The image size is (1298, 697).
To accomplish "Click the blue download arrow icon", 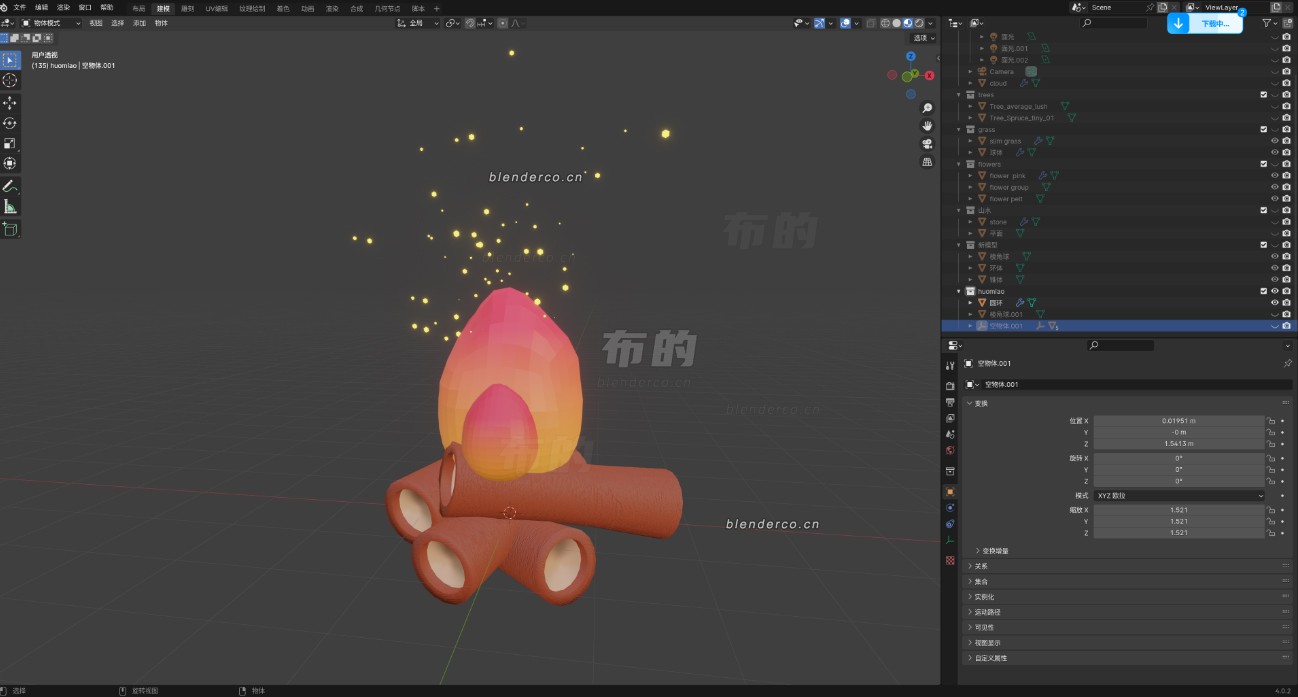I will click(x=1178, y=23).
